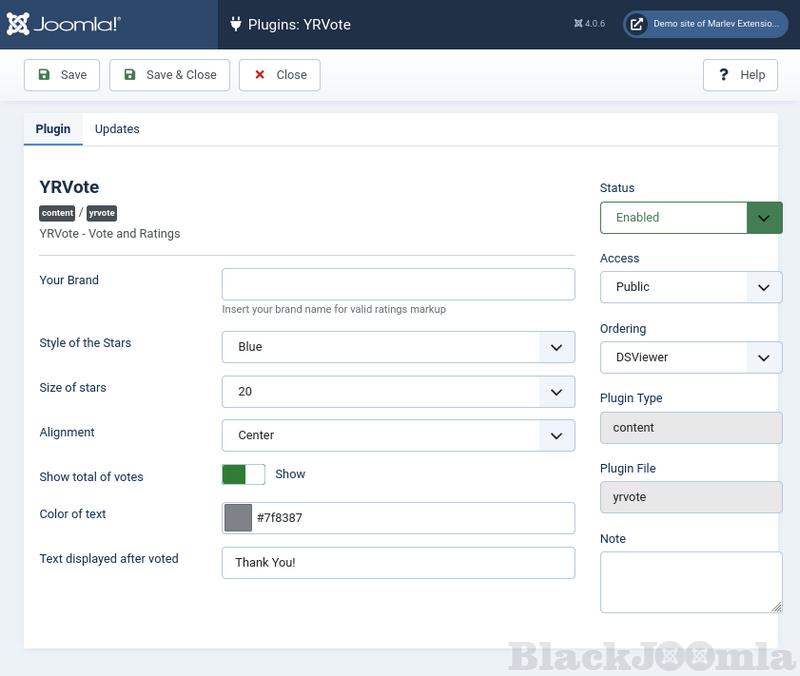
Task: Click the question mark Help icon
Action: (721, 75)
